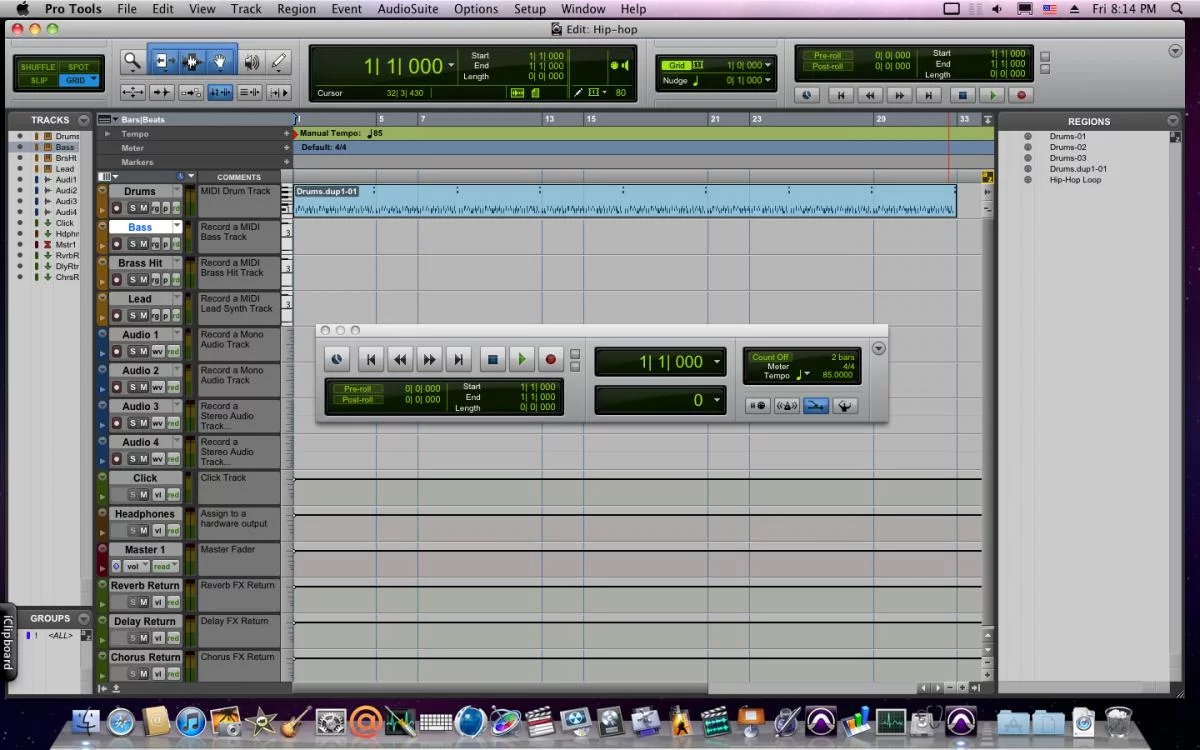Image resolution: width=1200 pixels, height=750 pixels.
Task: Select the Zoomer tool in the toolbar
Action: tap(132, 62)
